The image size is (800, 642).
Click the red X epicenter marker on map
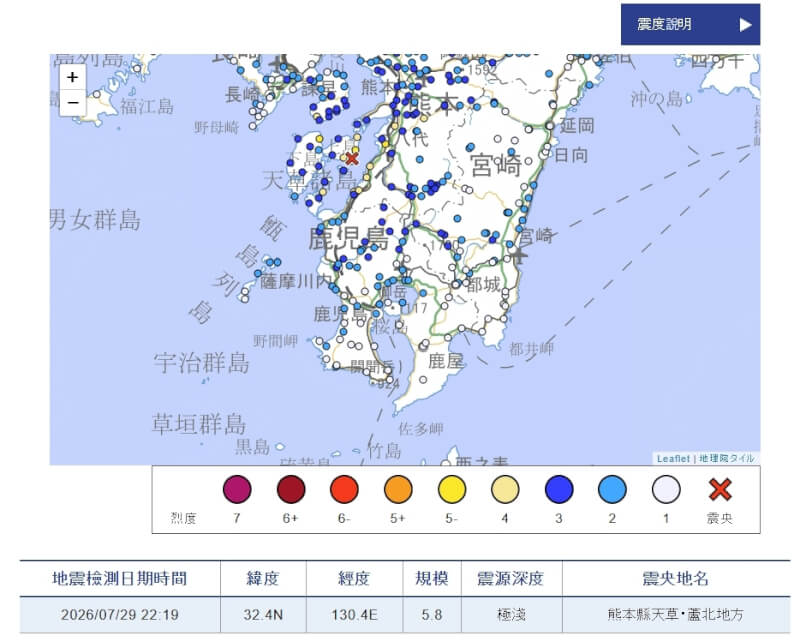pyautogui.click(x=352, y=159)
